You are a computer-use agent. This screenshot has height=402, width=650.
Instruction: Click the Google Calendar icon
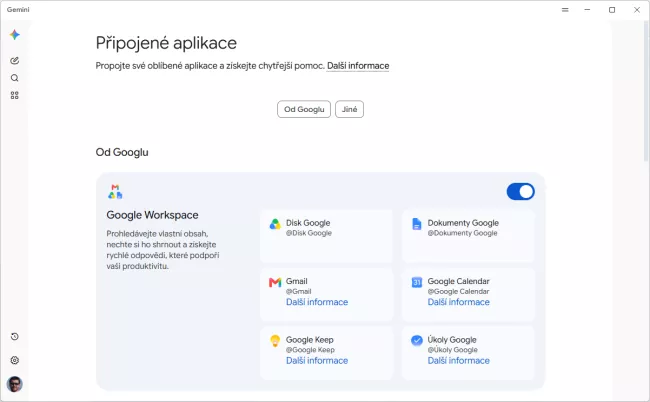pos(417,282)
